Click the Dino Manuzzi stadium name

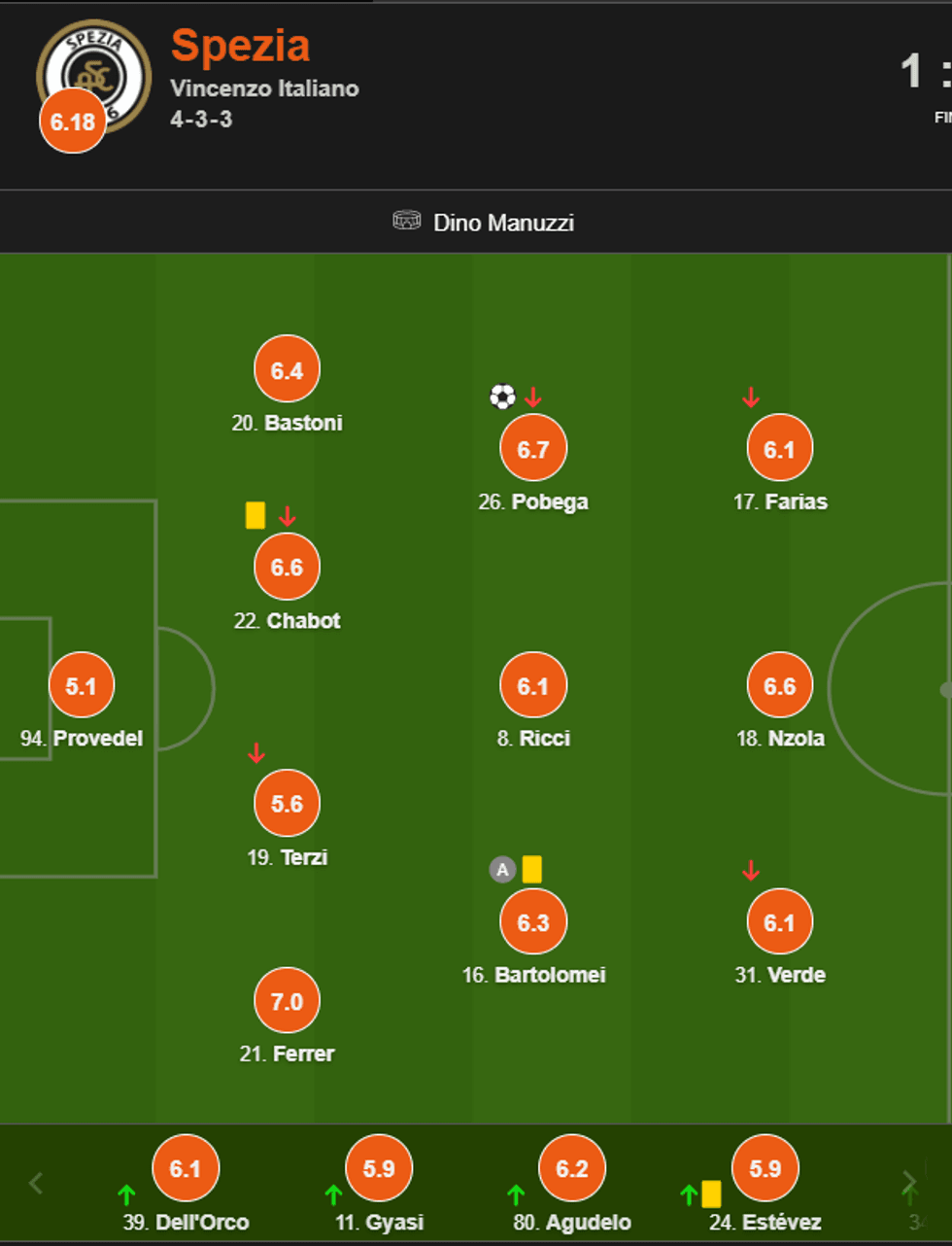(x=503, y=223)
